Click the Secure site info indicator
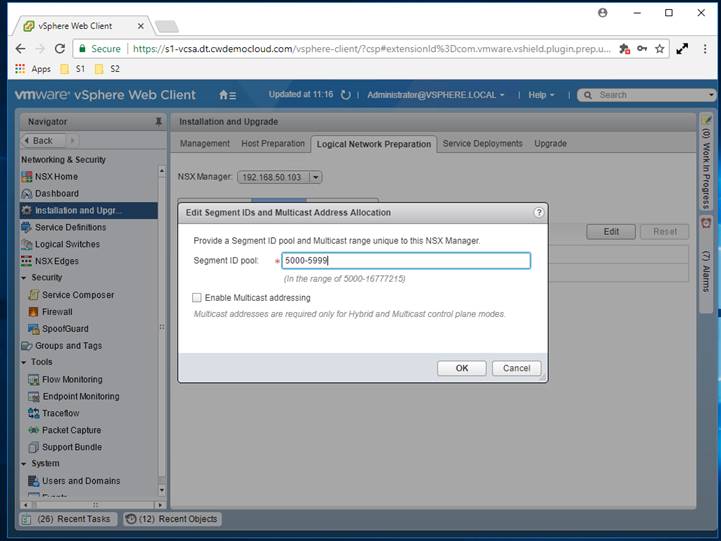Image resolution: width=721 pixels, height=541 pixels. [x=100, y=49]
